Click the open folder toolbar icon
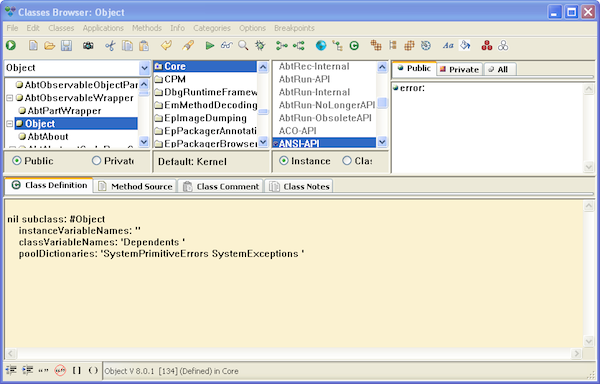Viewport: 600px width, 384px height. pyautogui.click(x=49, y=46)
